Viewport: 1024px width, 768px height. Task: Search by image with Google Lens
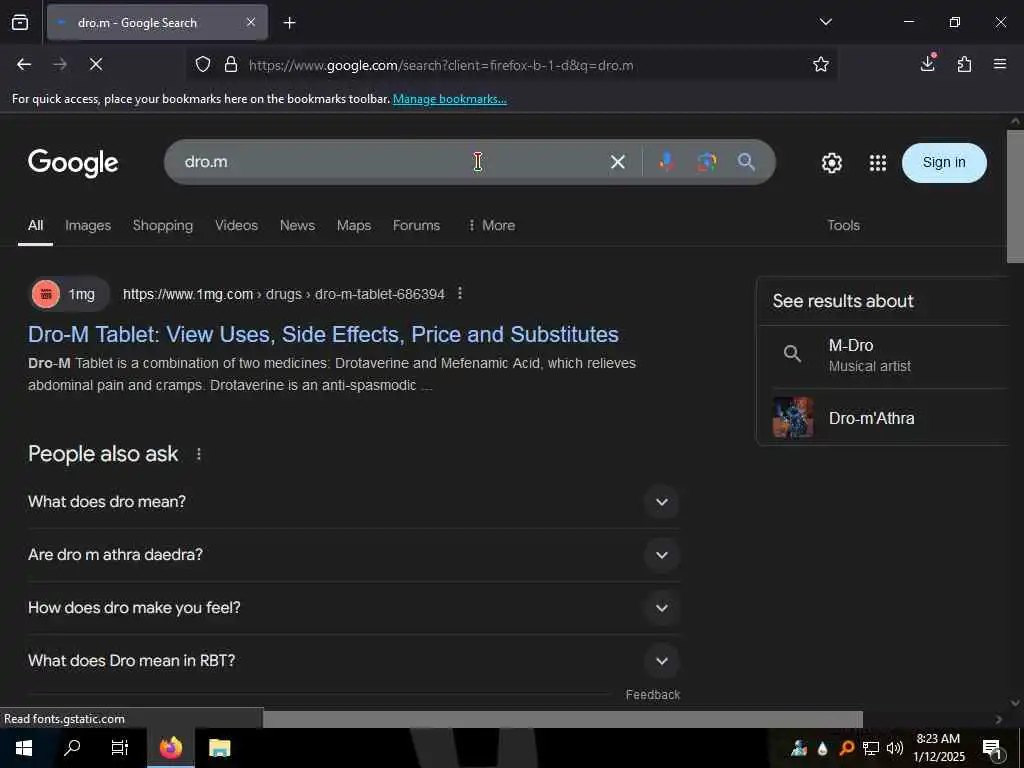[706, 162]
